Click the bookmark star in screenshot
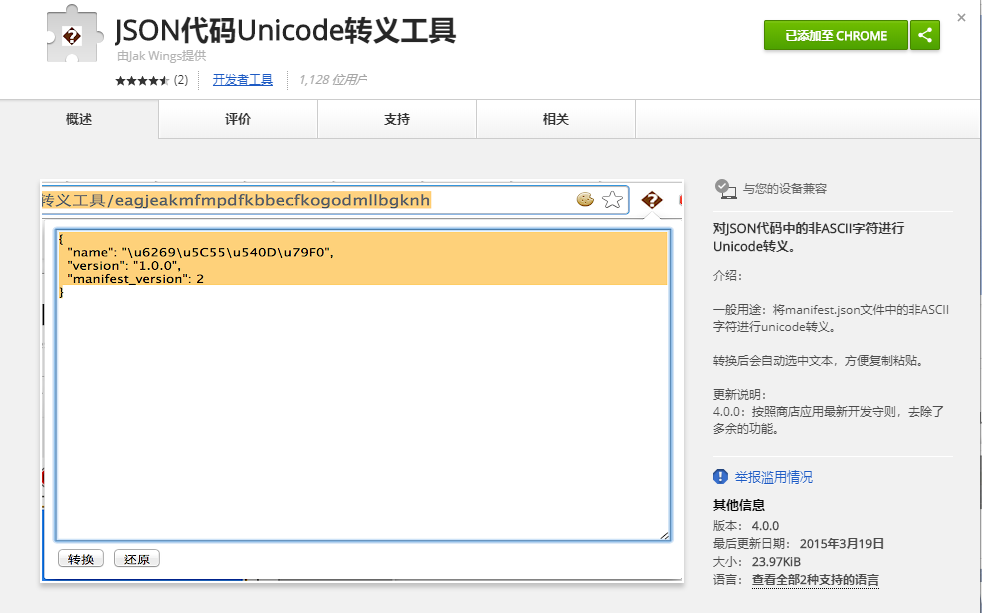Viewport: 982px width, 613px height. pyautogui.click(x=612, y=200)
